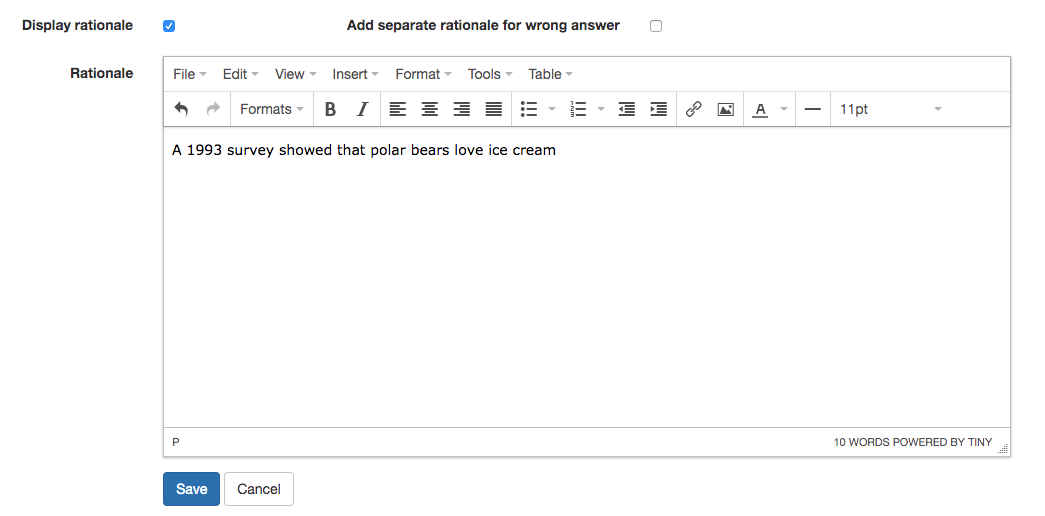Open the Formats dropdown
This screenshot has width=1045, height=516.
[272, 110]
